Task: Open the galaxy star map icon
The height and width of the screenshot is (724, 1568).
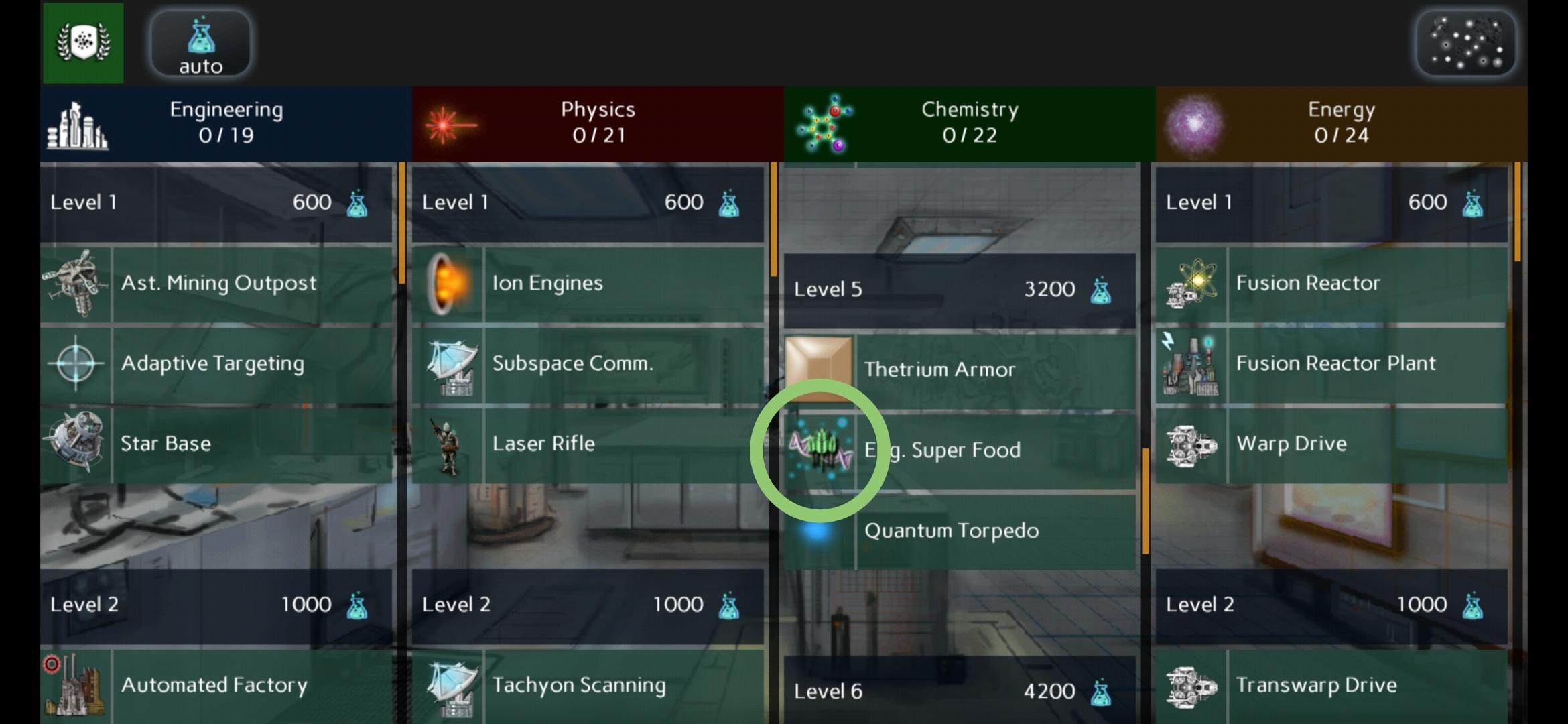Action: 1465,44
